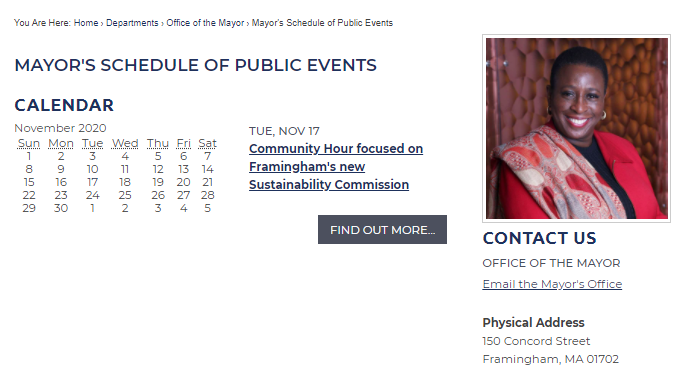Pick December 5 in the calendar grid

coord(208,208)
